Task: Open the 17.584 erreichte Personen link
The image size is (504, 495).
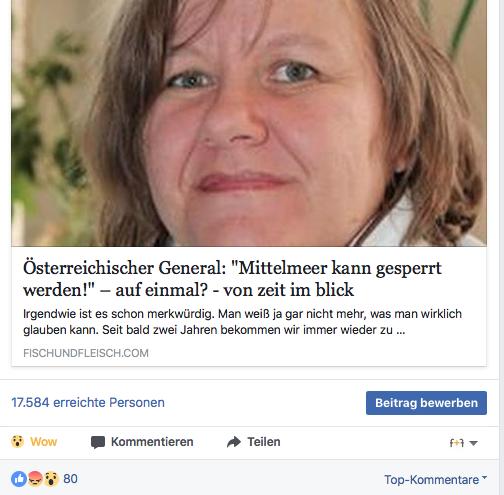Action: click(x=88, y=402)
